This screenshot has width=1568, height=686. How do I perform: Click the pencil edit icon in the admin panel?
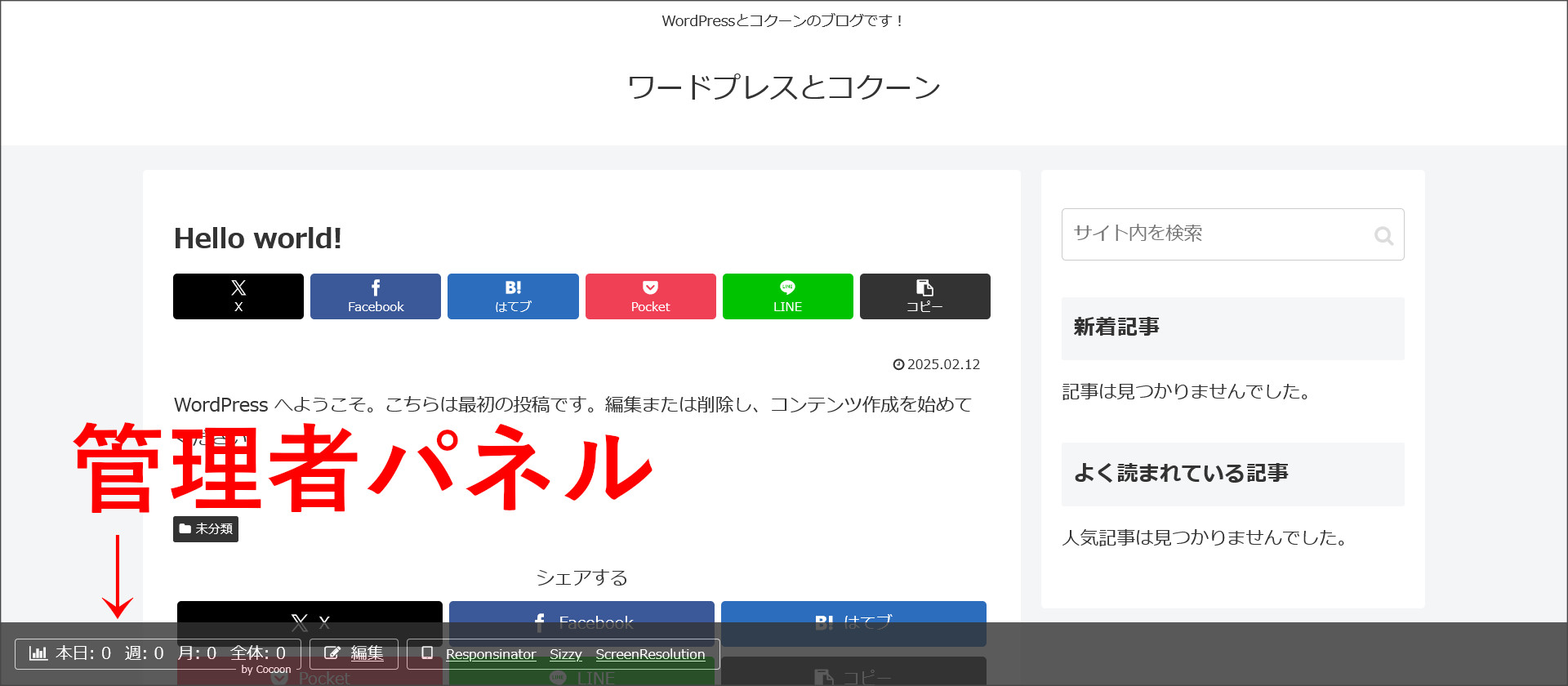(x=332, y=653)
